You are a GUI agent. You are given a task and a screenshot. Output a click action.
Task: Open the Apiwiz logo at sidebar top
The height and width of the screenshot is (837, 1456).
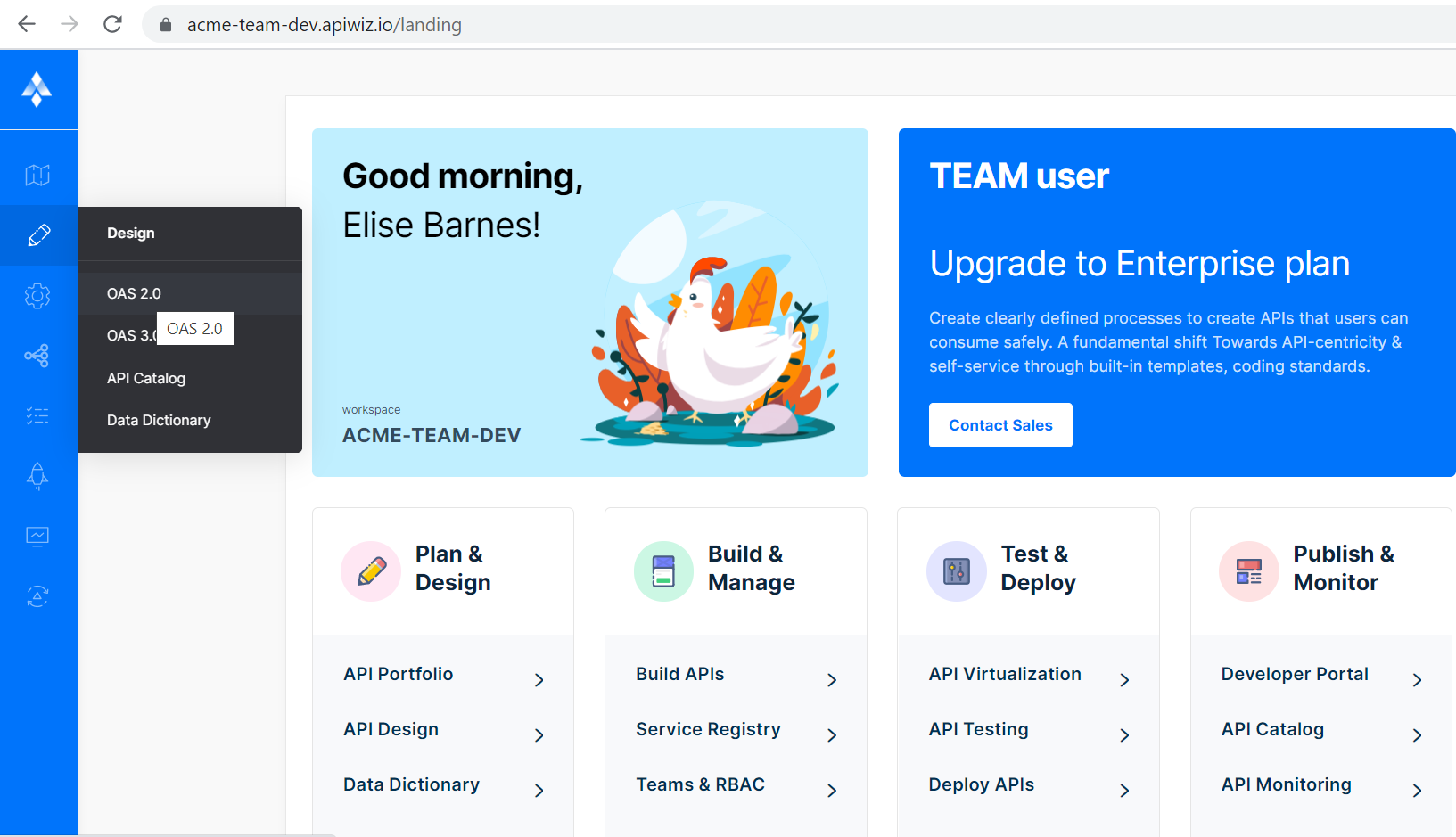[37, 89]
